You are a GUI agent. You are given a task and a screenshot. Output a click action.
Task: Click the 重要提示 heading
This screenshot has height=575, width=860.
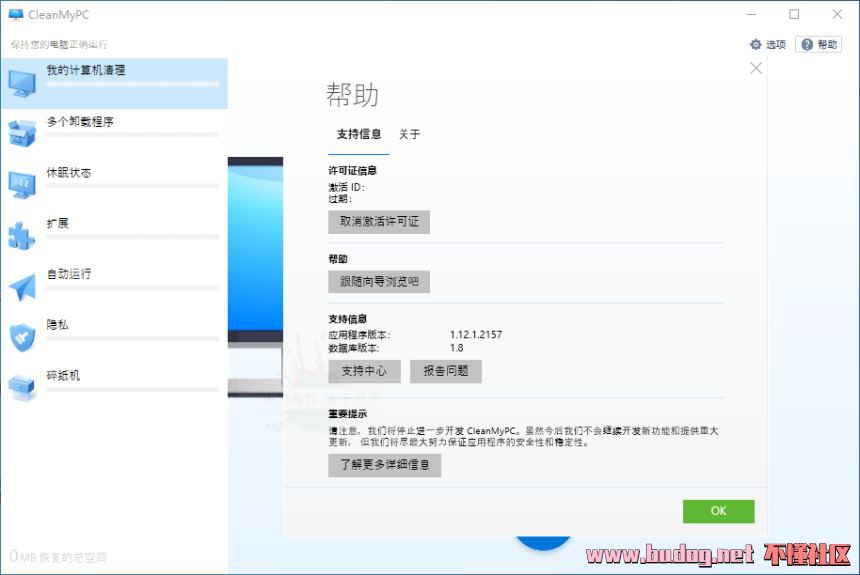[x=347, y=414]
